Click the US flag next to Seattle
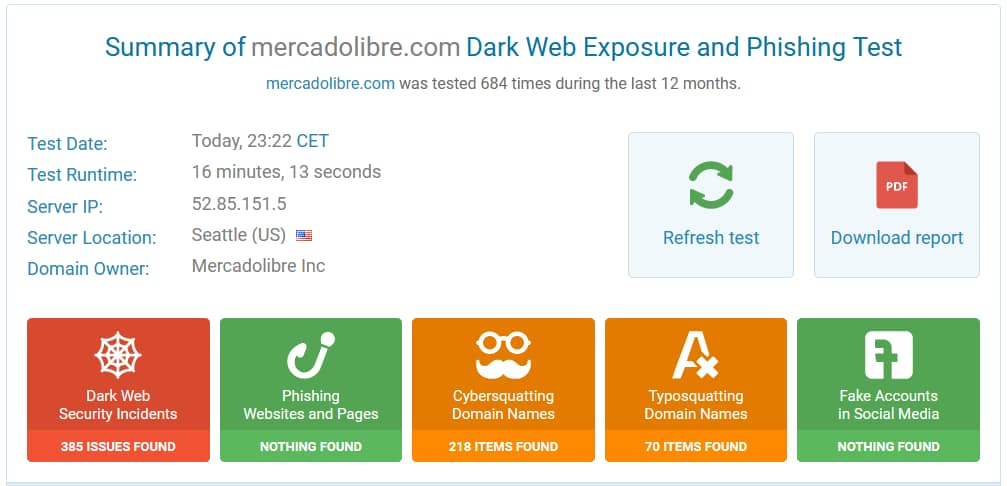 (304, 236)
